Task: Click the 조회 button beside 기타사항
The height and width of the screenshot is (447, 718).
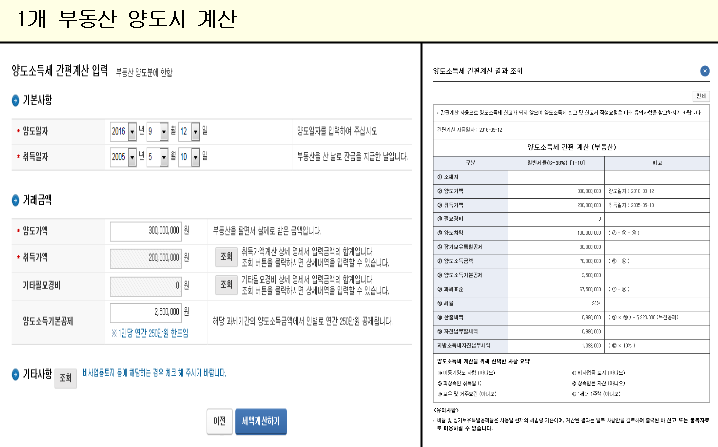Action: coord(65,378)
